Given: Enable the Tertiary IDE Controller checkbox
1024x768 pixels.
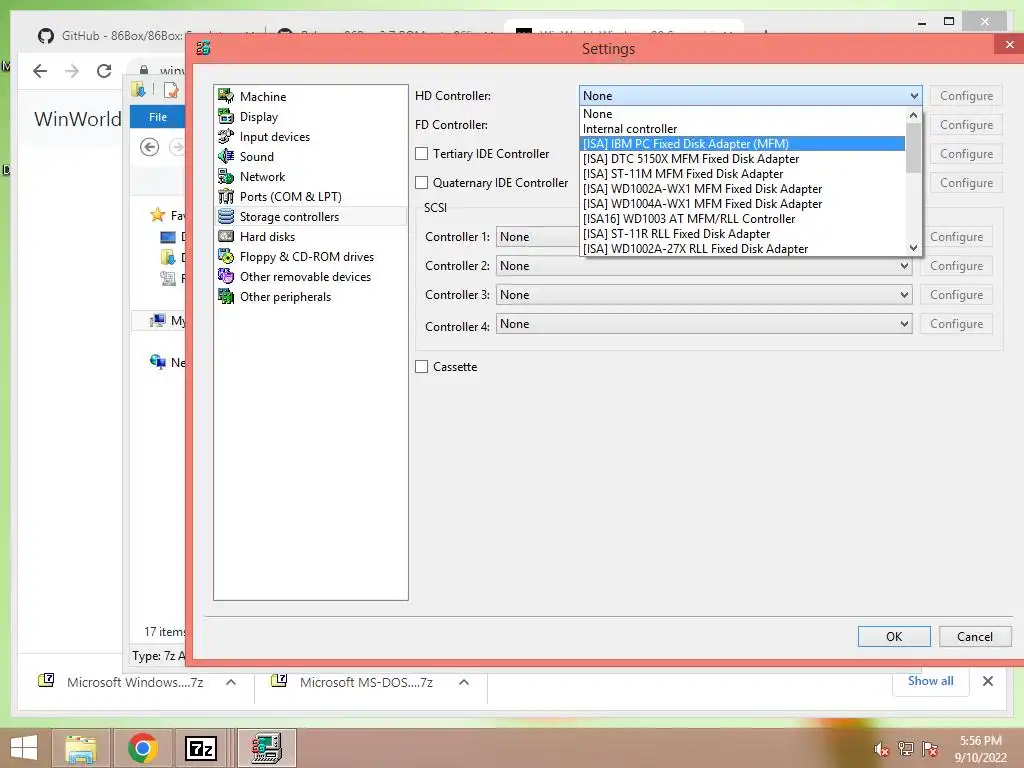Looking at the screenshot, I should 422,153.
